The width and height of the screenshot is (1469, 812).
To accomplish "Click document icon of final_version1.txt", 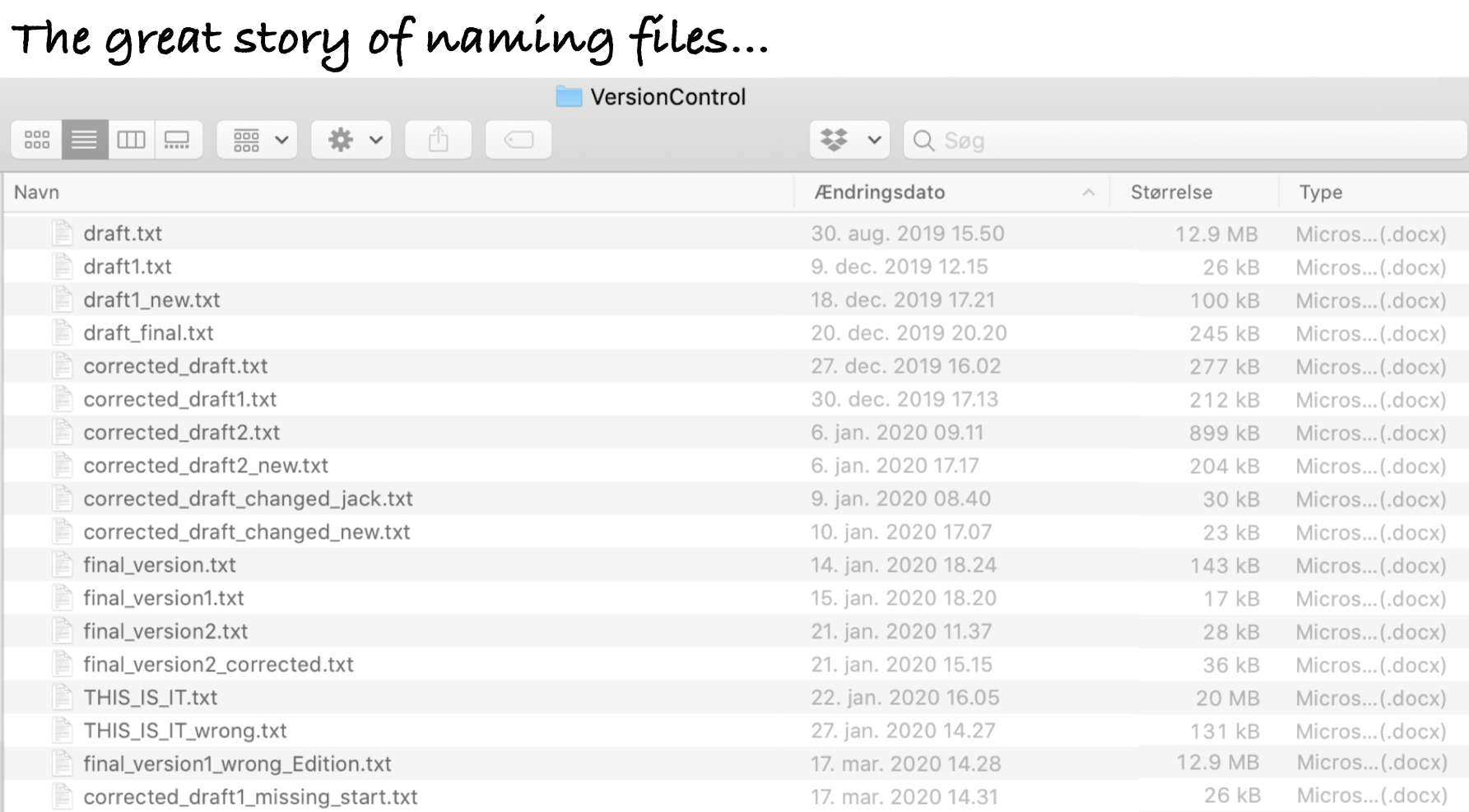I will pyautogui.click(x=63, y=597).
